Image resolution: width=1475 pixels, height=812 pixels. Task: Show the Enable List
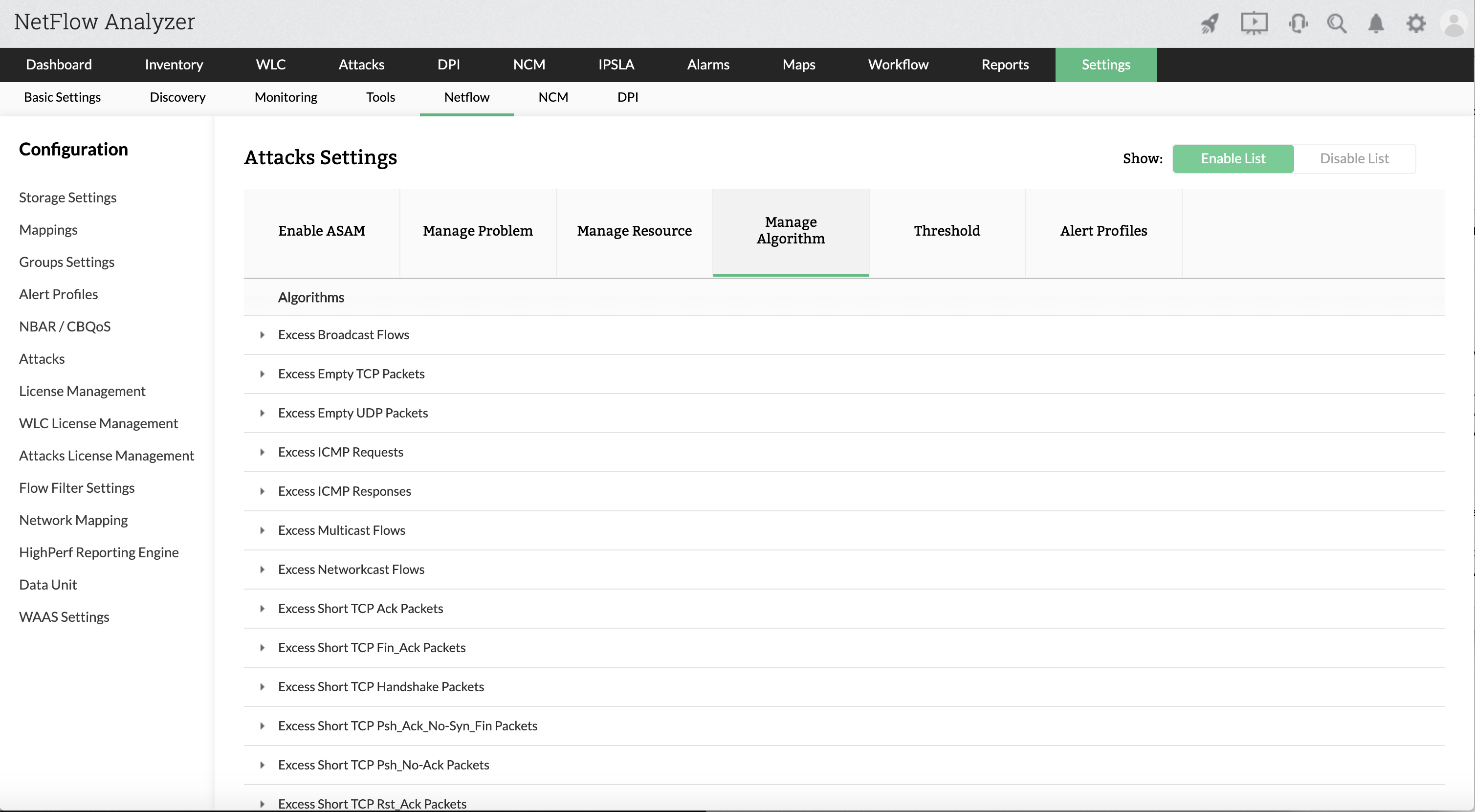pyautogui.click(x=1233, y=158)
